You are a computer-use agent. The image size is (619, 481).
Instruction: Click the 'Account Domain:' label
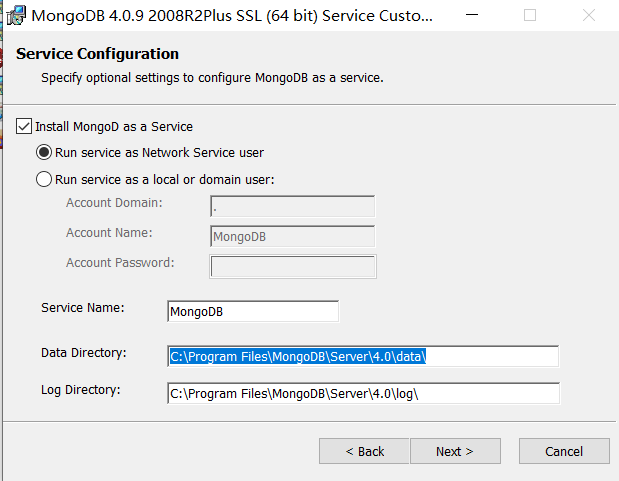[114, 203]
